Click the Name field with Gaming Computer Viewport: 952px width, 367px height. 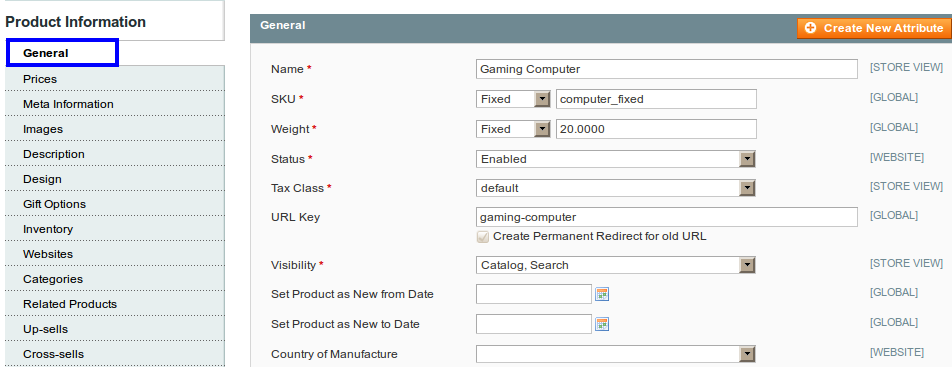tap(667, 69)
